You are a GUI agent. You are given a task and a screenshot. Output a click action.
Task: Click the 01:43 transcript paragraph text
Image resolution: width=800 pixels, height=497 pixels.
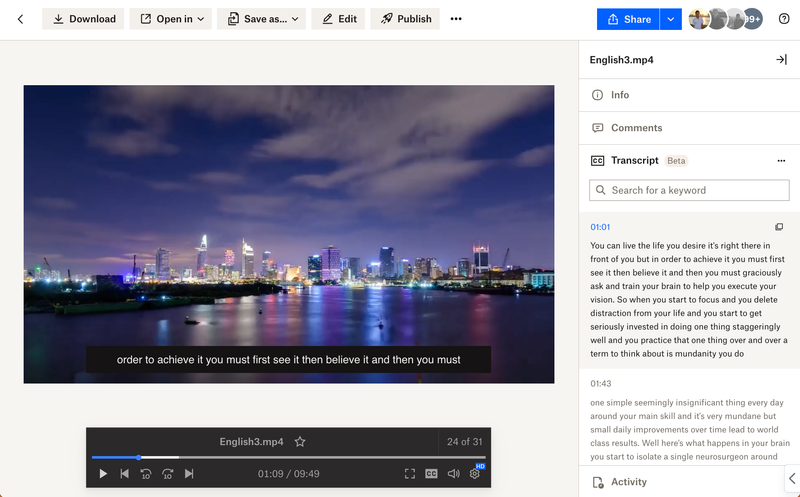tap(689, 430)
